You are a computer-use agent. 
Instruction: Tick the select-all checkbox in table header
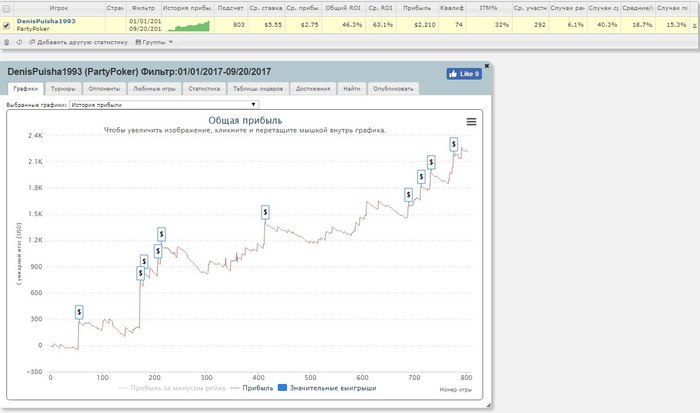click(6, 8)
